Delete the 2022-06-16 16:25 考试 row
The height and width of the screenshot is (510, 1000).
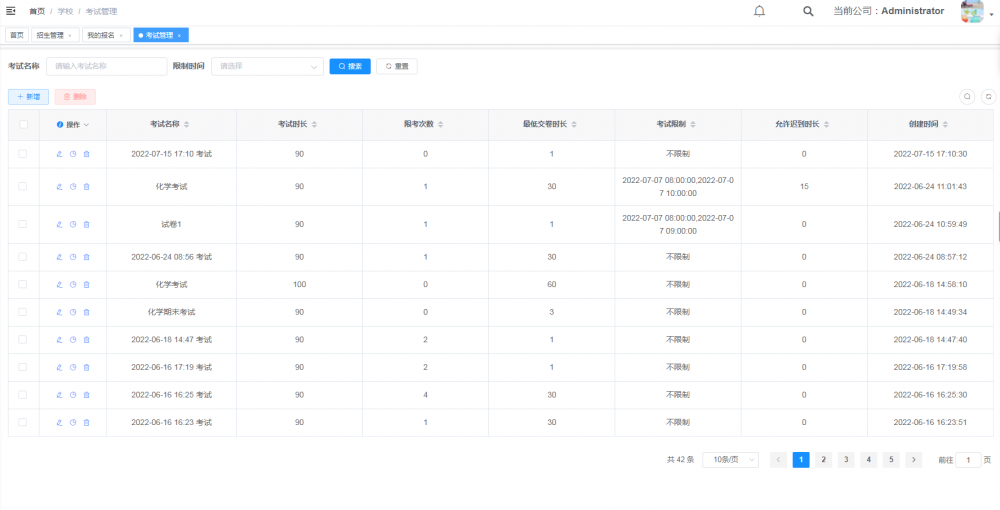click(87, 395)
